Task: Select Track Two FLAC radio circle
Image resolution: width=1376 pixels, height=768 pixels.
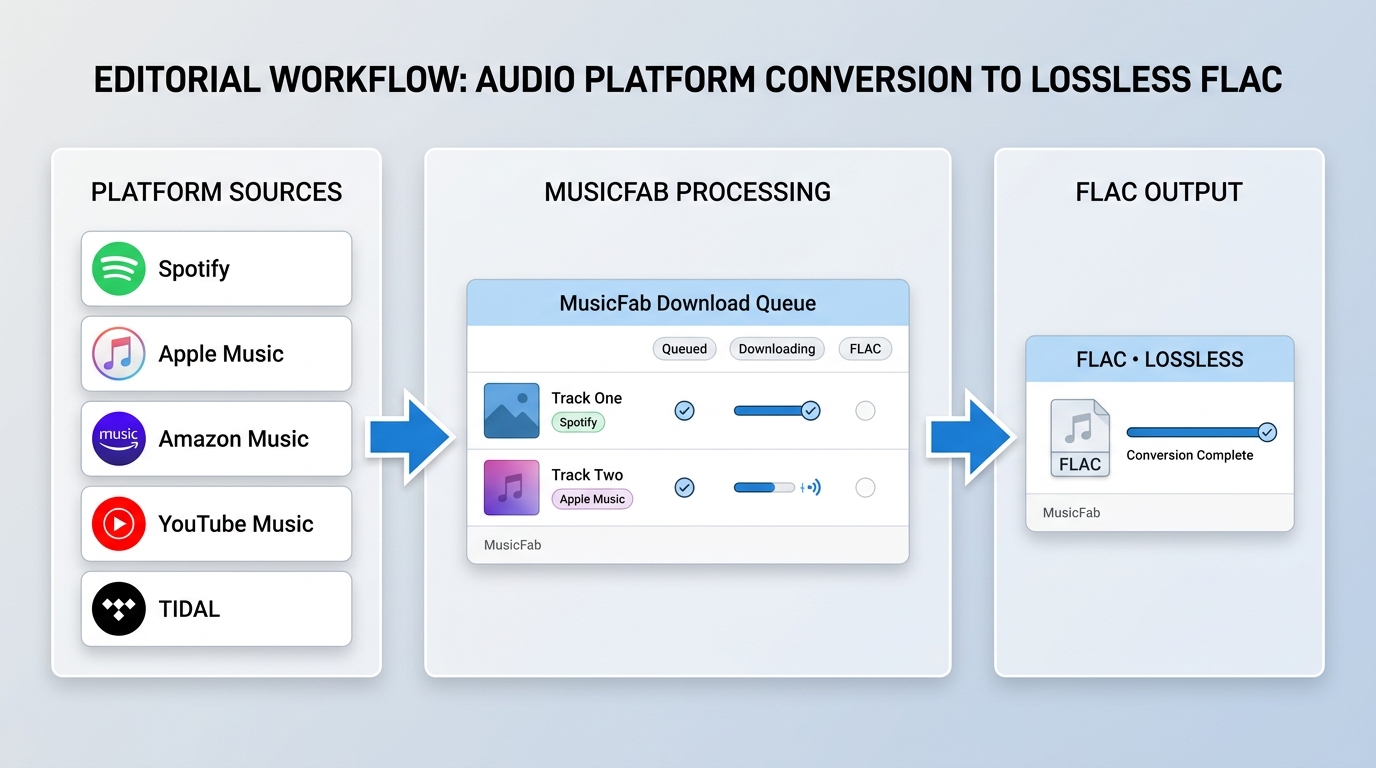Action: click(x=865, y=487)
